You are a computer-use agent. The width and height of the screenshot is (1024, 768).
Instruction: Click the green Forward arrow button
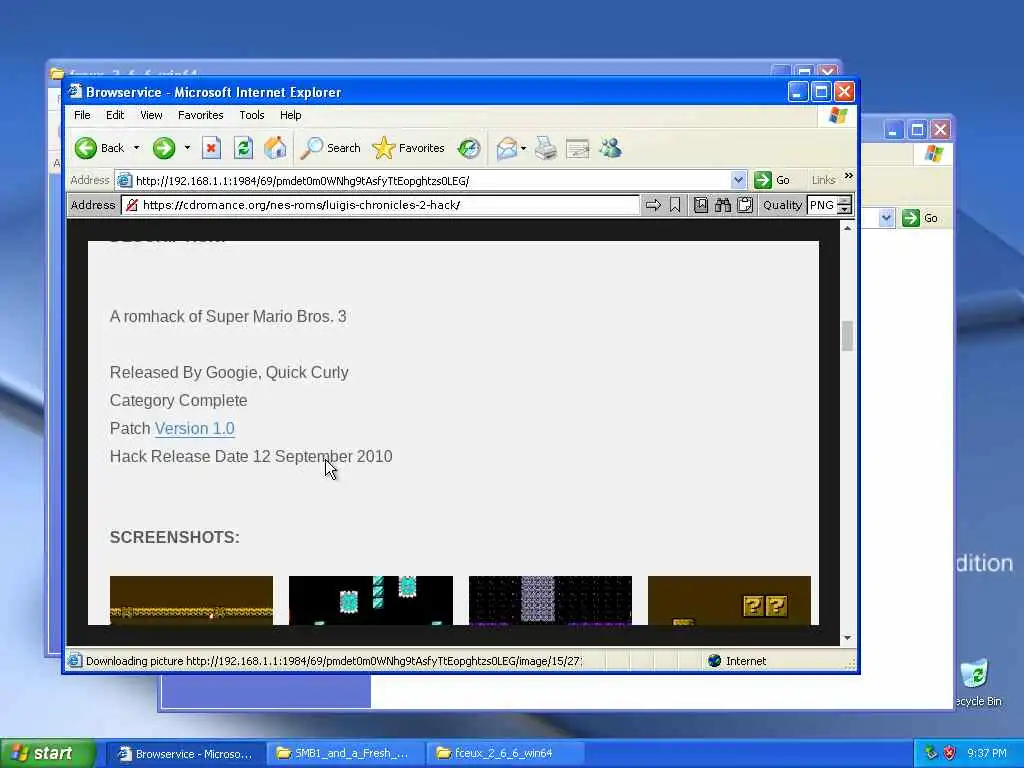coord(164,148)
